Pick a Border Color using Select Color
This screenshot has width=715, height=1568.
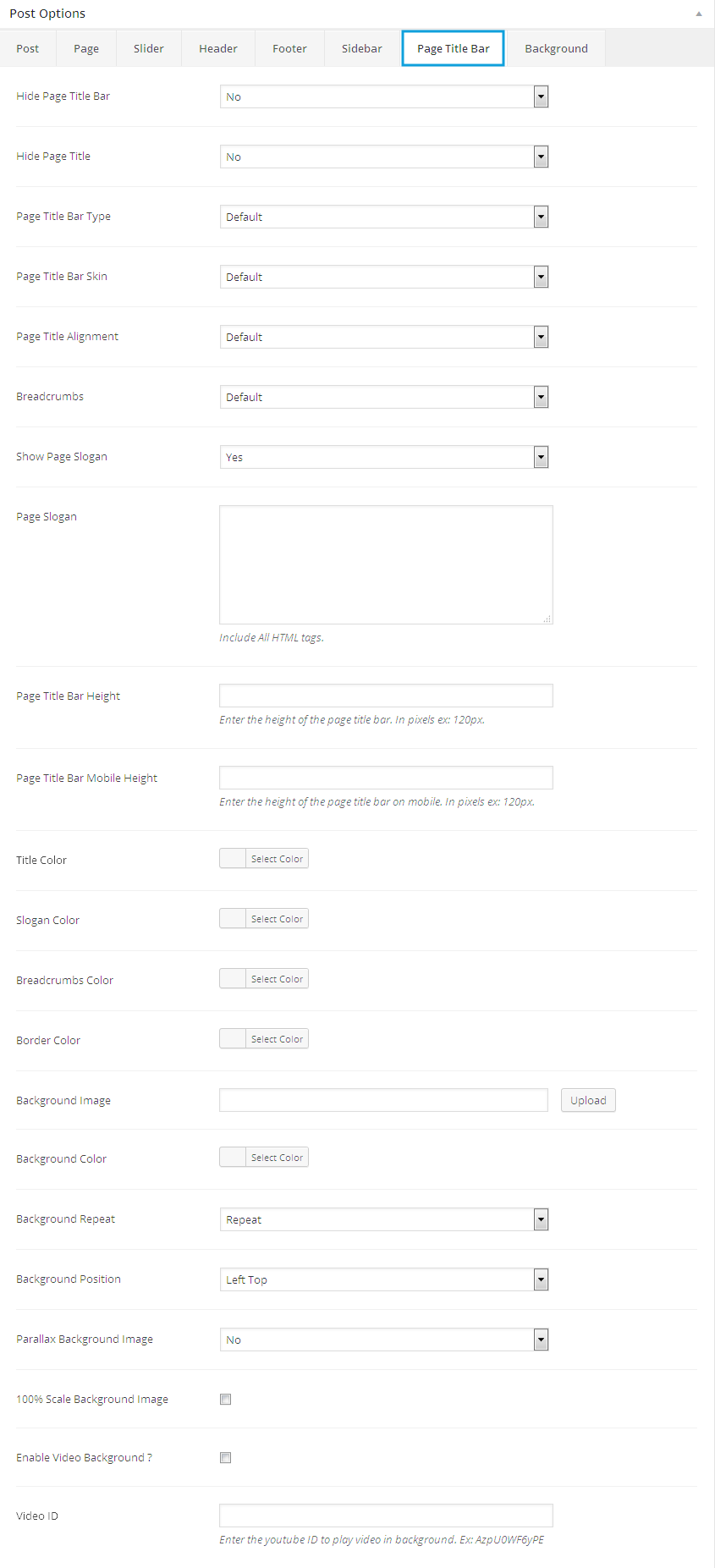[277, 1039]
